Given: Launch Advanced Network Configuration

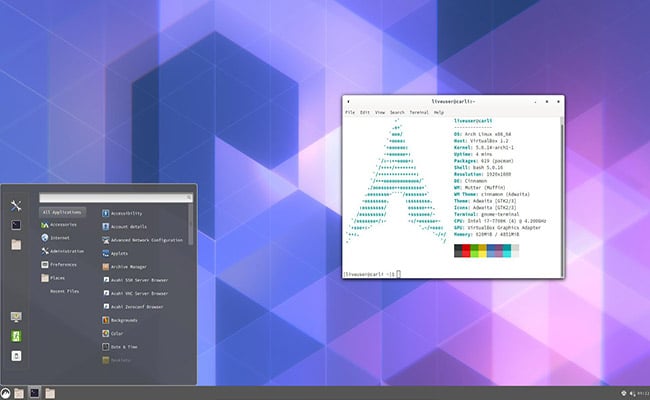Looking at the screenshot, I should 142,240.
